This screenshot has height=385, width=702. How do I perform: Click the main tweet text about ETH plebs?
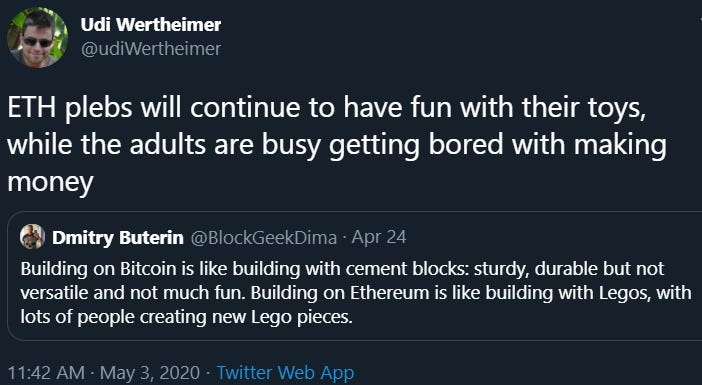point(337,145)
